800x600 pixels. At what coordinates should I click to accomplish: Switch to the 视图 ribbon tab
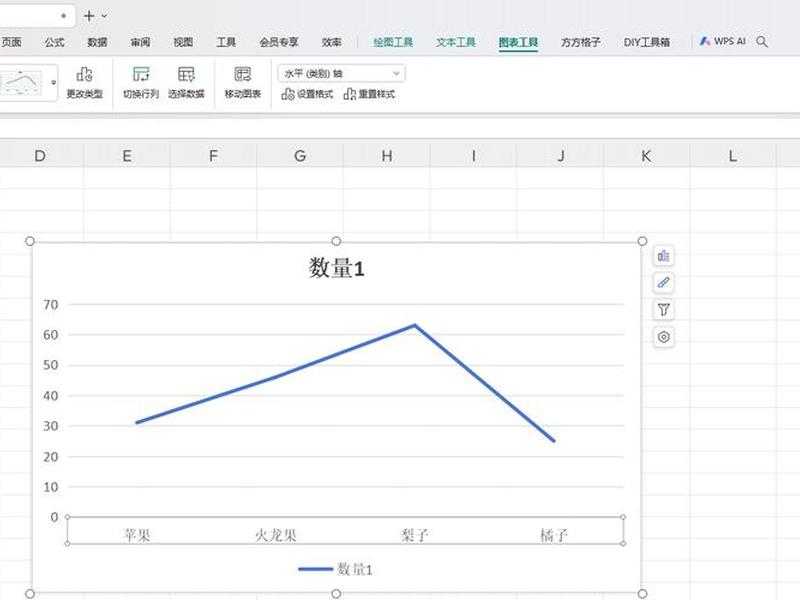pos(183,42)
